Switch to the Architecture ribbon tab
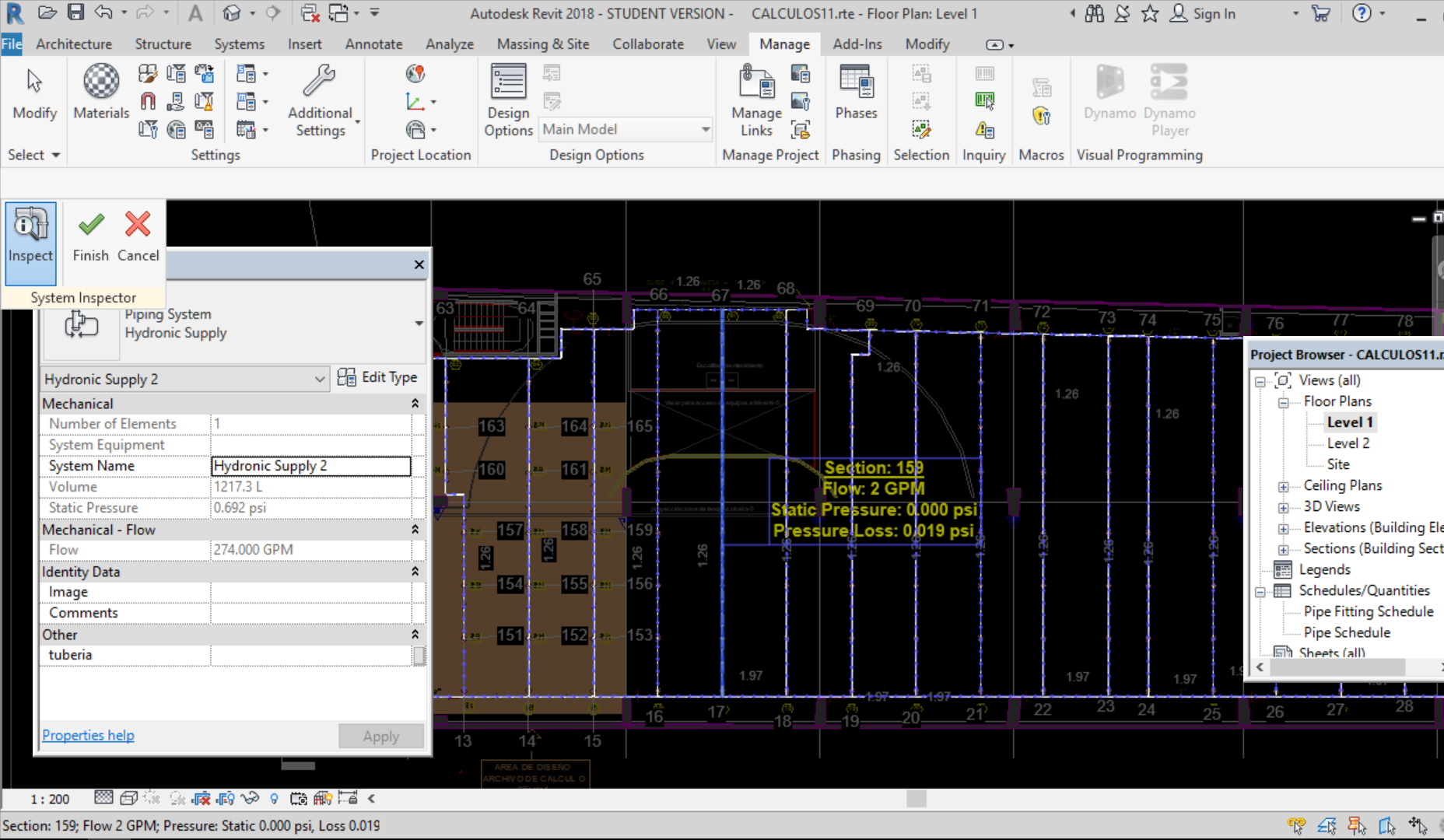Screen dimensions: 1444x840 coord(73,44)
